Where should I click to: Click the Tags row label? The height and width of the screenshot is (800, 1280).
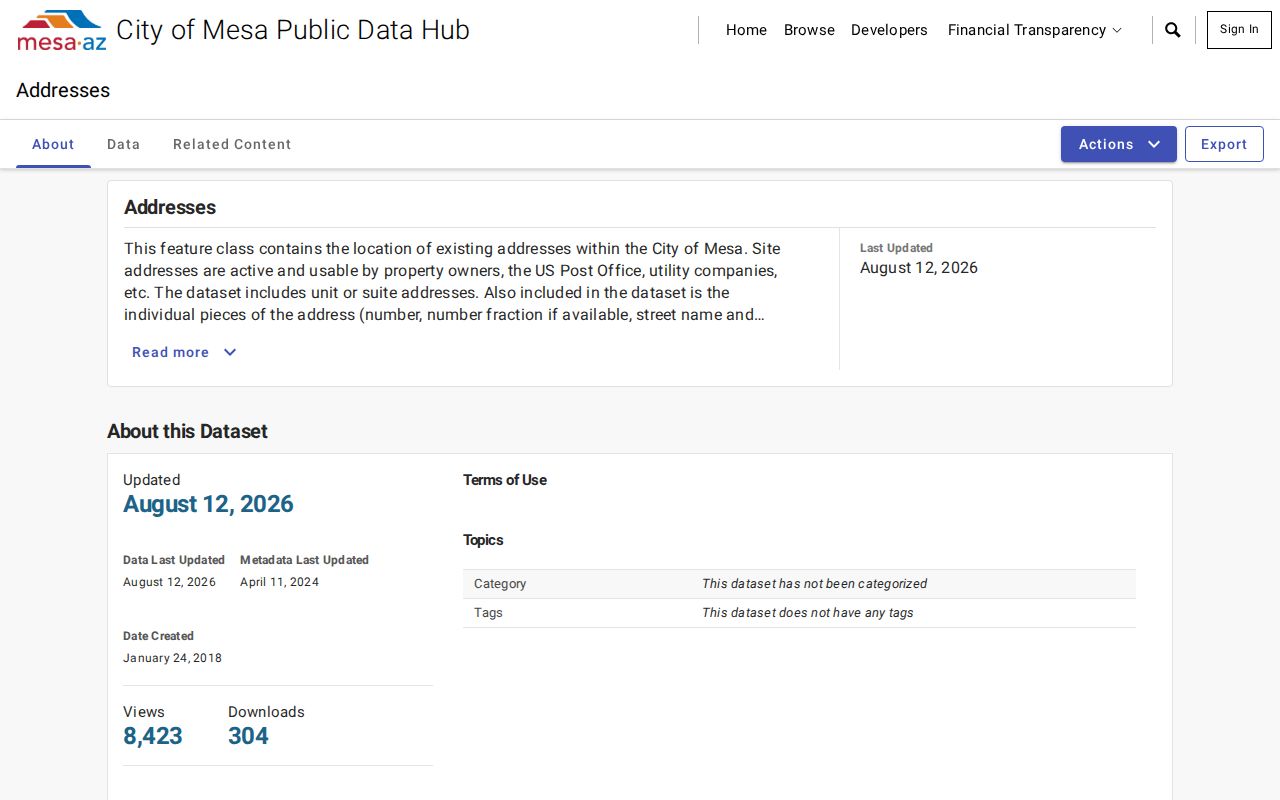(488, 613)
